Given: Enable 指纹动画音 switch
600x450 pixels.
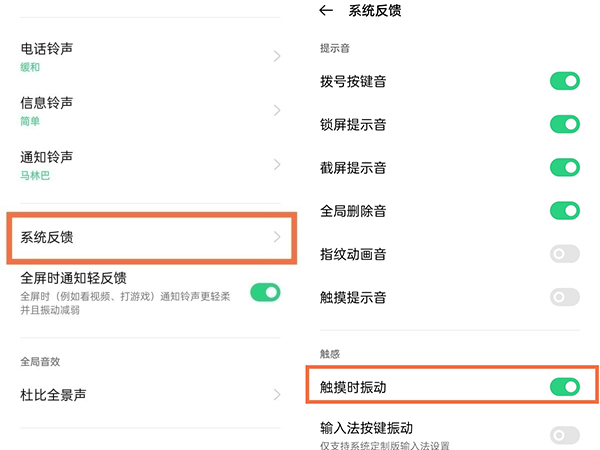Looking at the screenshot, I should [565, 254].
